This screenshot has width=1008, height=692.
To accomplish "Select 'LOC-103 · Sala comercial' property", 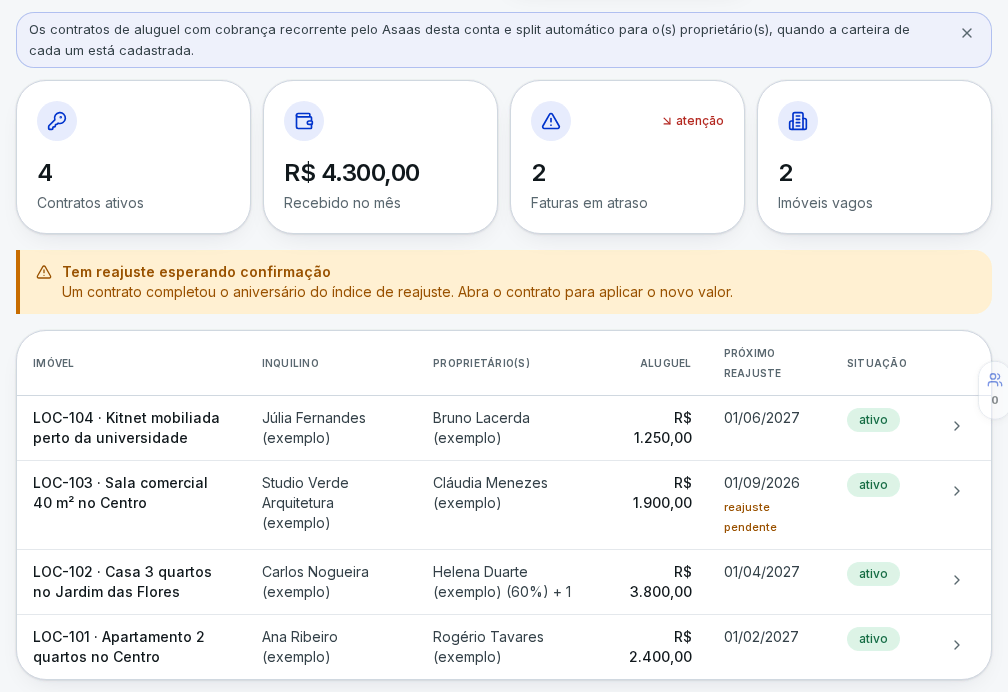I will (120, 493).
